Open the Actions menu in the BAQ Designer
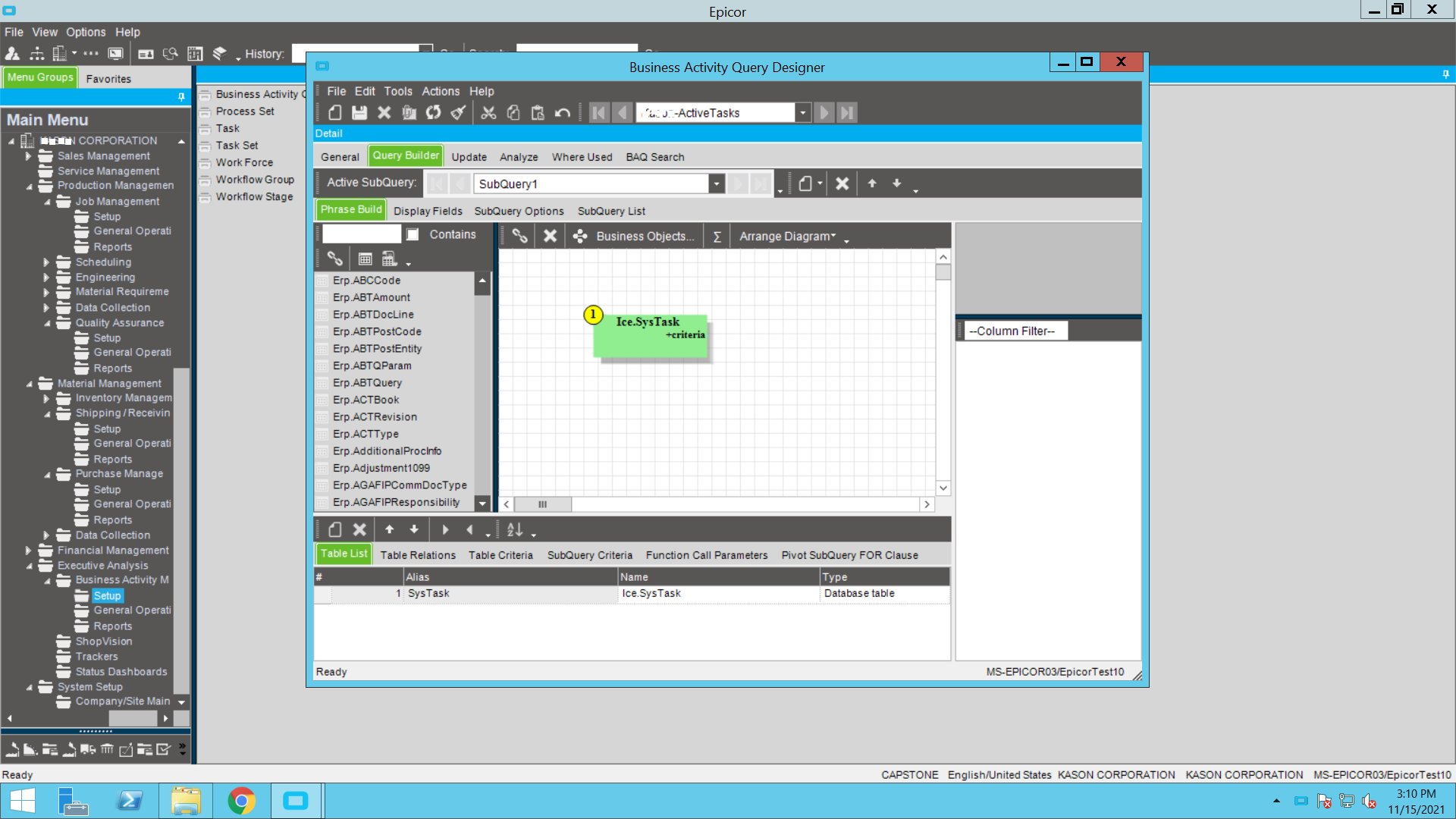1456x819 pixels. [x=441, y=91]
